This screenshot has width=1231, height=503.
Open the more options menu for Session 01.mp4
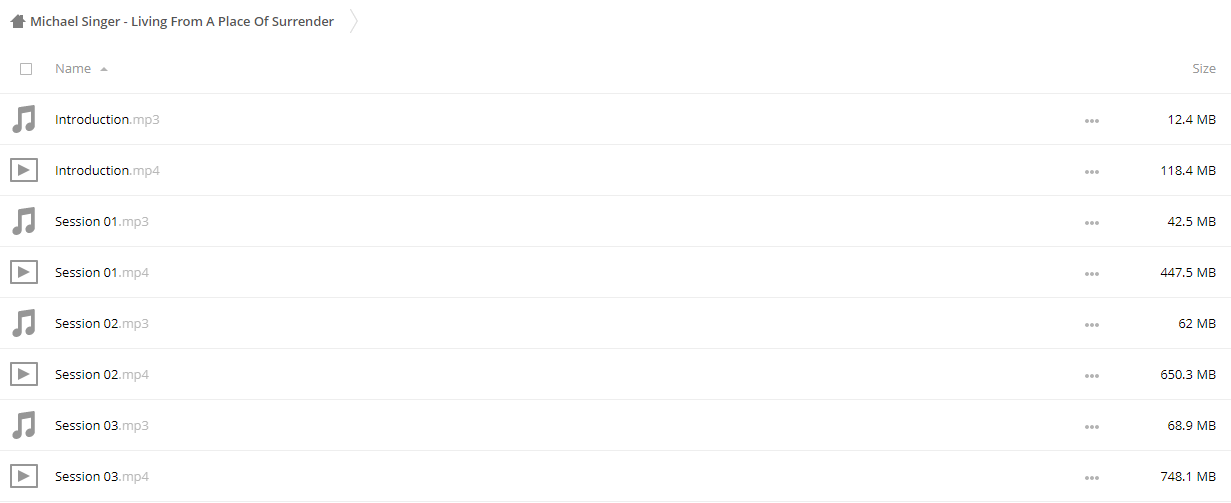click(1091, 274)
